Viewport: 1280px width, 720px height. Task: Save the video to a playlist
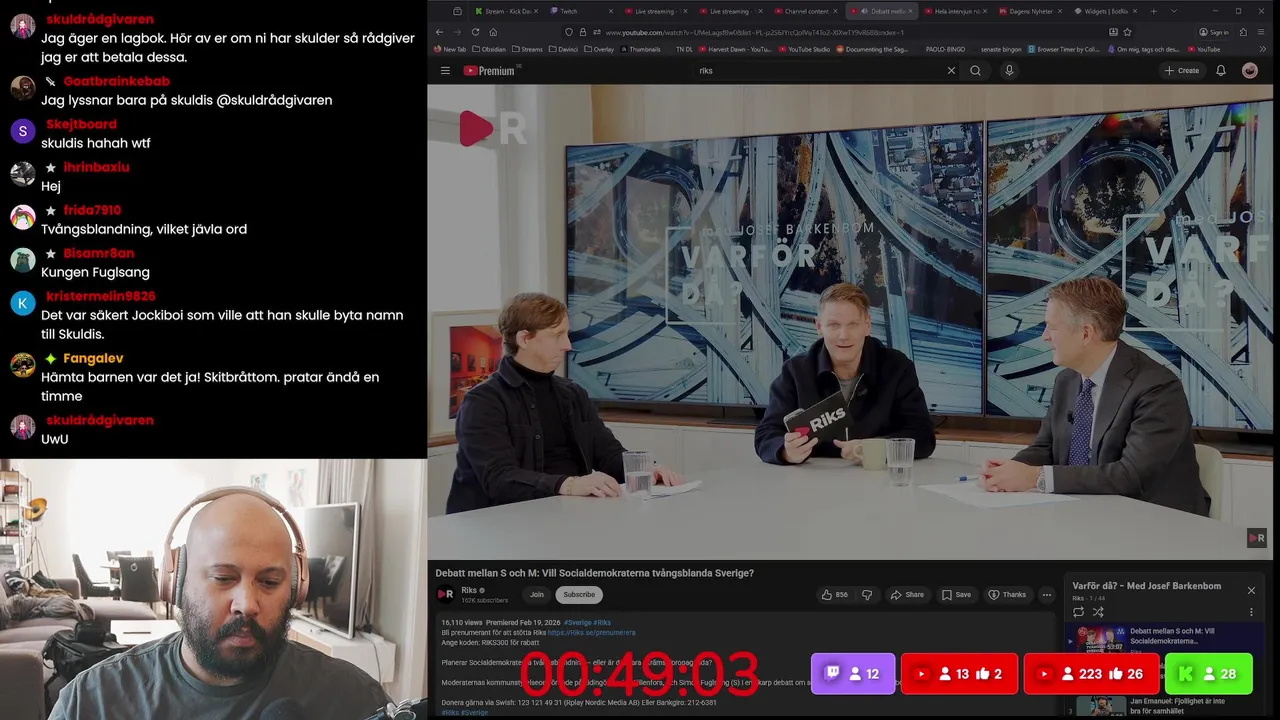(x=956, y=595)
